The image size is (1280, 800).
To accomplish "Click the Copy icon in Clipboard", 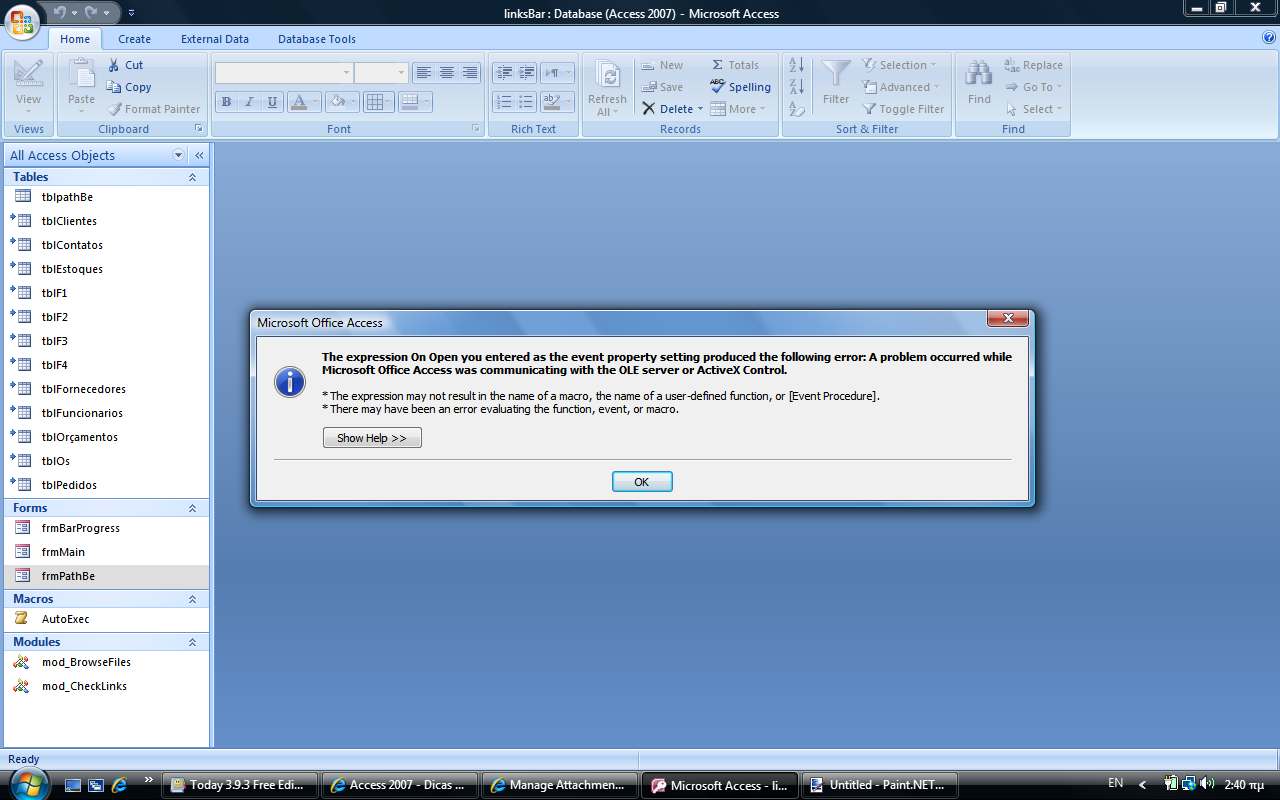I will pyautogui.click(x=114, y=87).
